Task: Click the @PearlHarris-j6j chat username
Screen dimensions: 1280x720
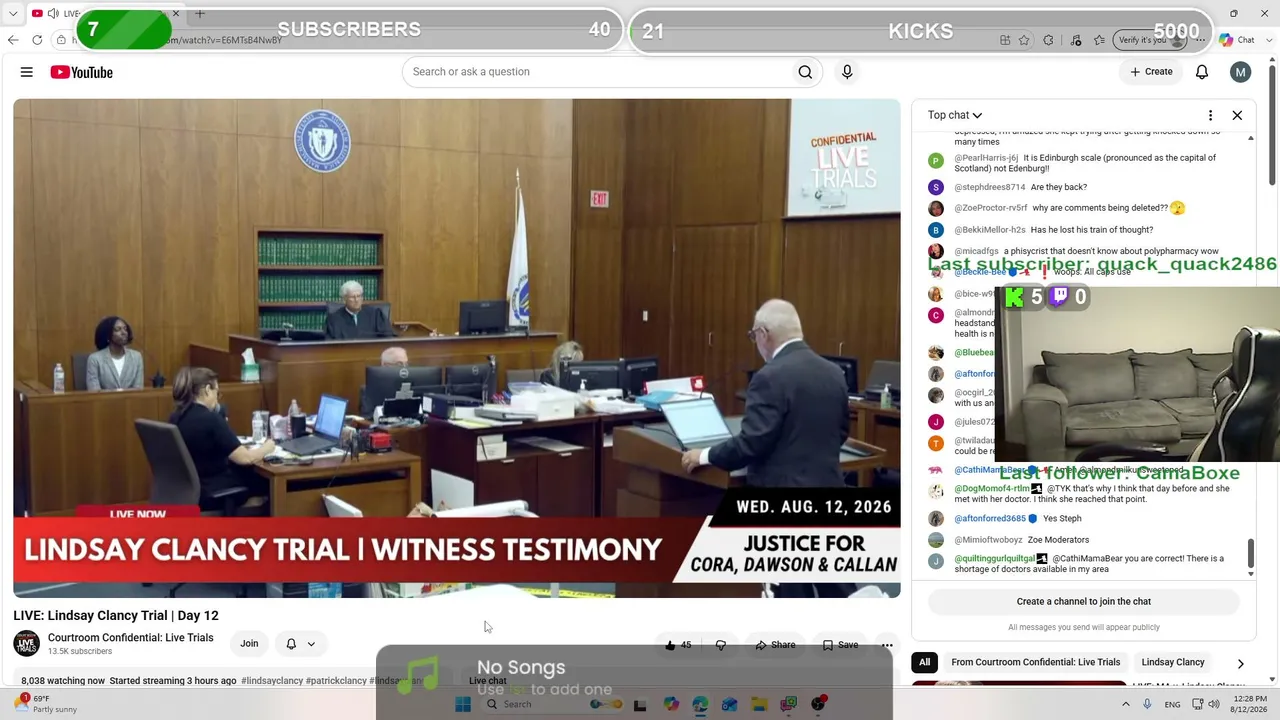Action: 986,158
